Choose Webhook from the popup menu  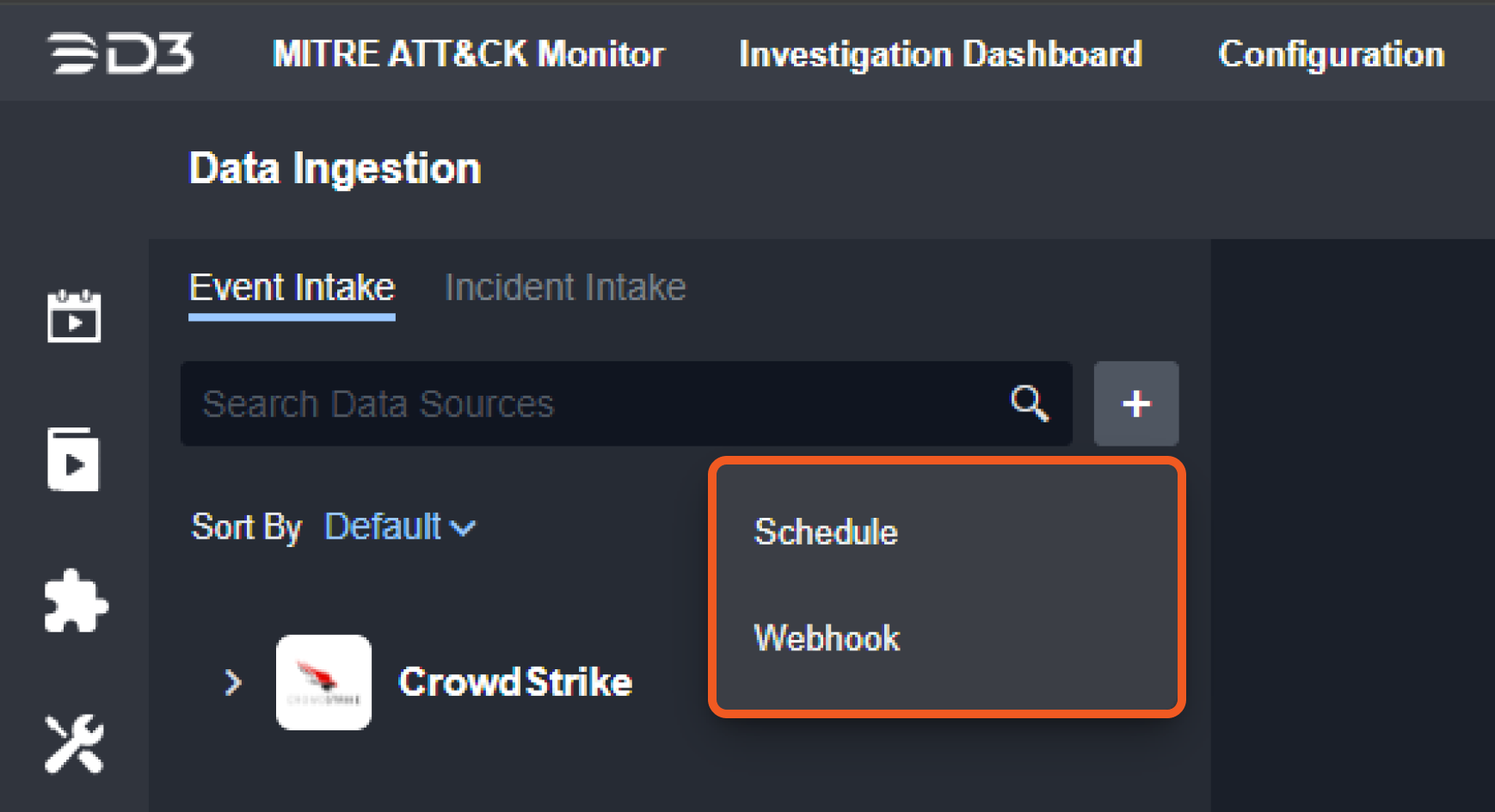(x=827, y=638)
